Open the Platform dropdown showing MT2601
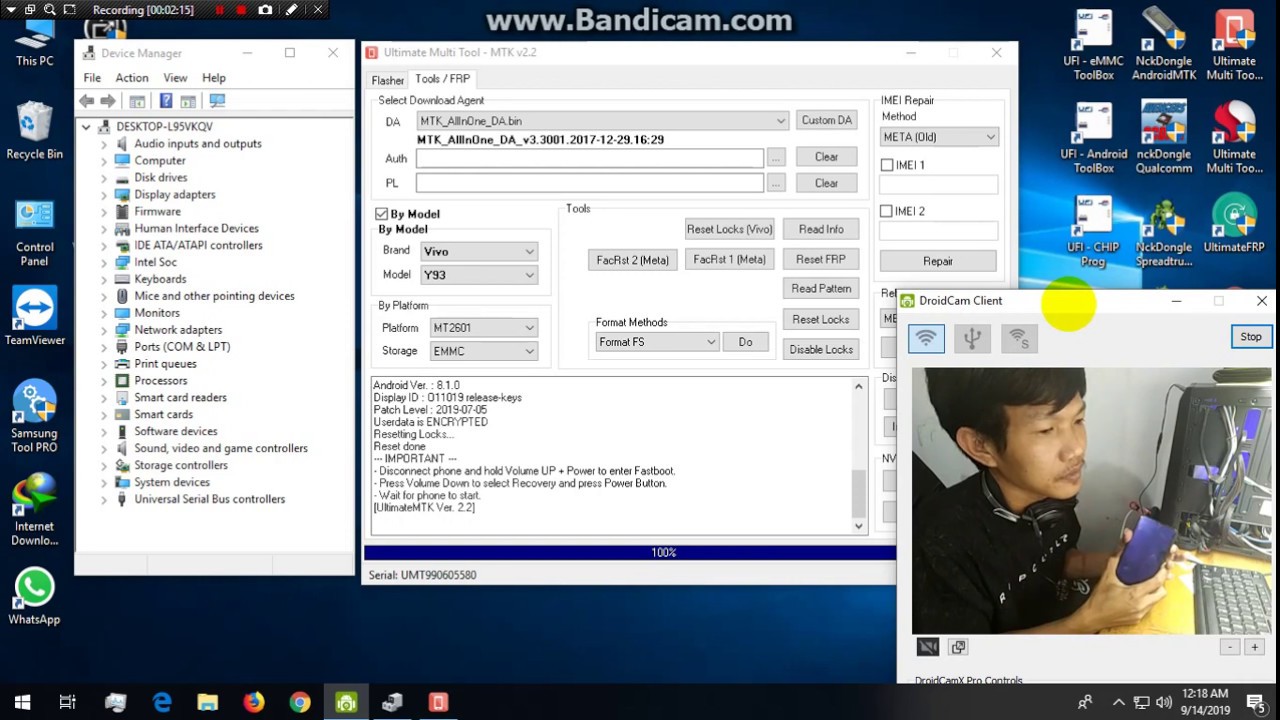The width and height of the screenshot is (1280, 720). [x=484, y=328]
